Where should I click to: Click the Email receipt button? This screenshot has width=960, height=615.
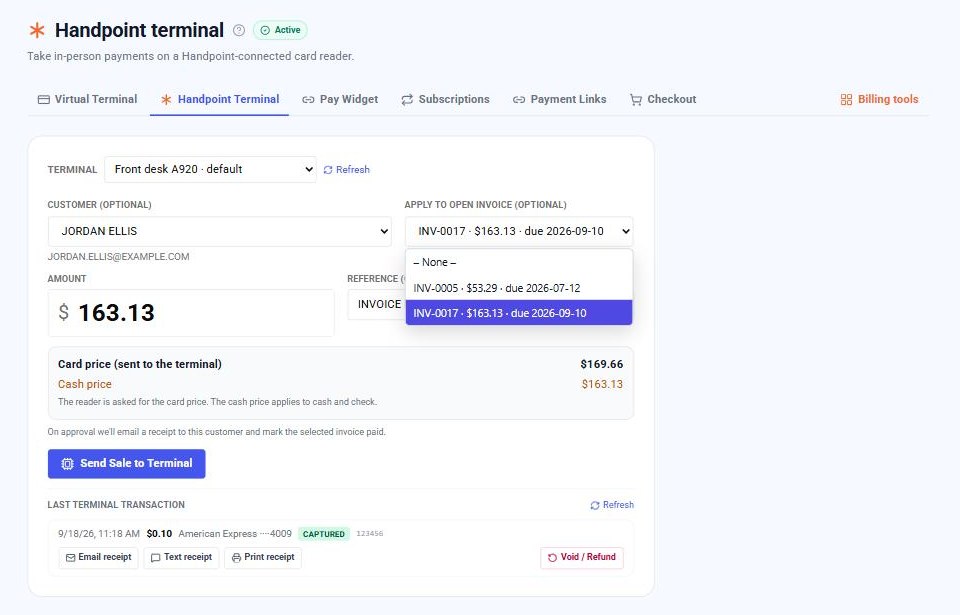coord(99,557)
